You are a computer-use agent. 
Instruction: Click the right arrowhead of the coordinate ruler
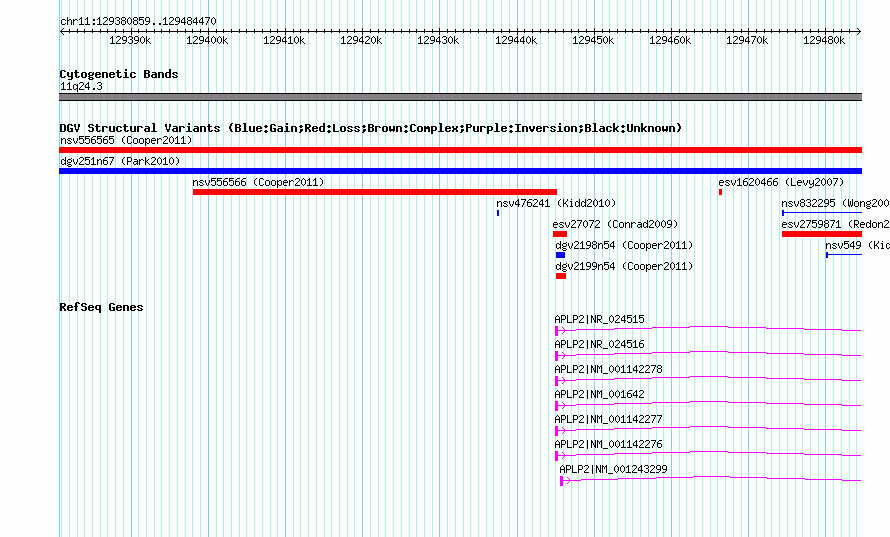pos(859,31)
